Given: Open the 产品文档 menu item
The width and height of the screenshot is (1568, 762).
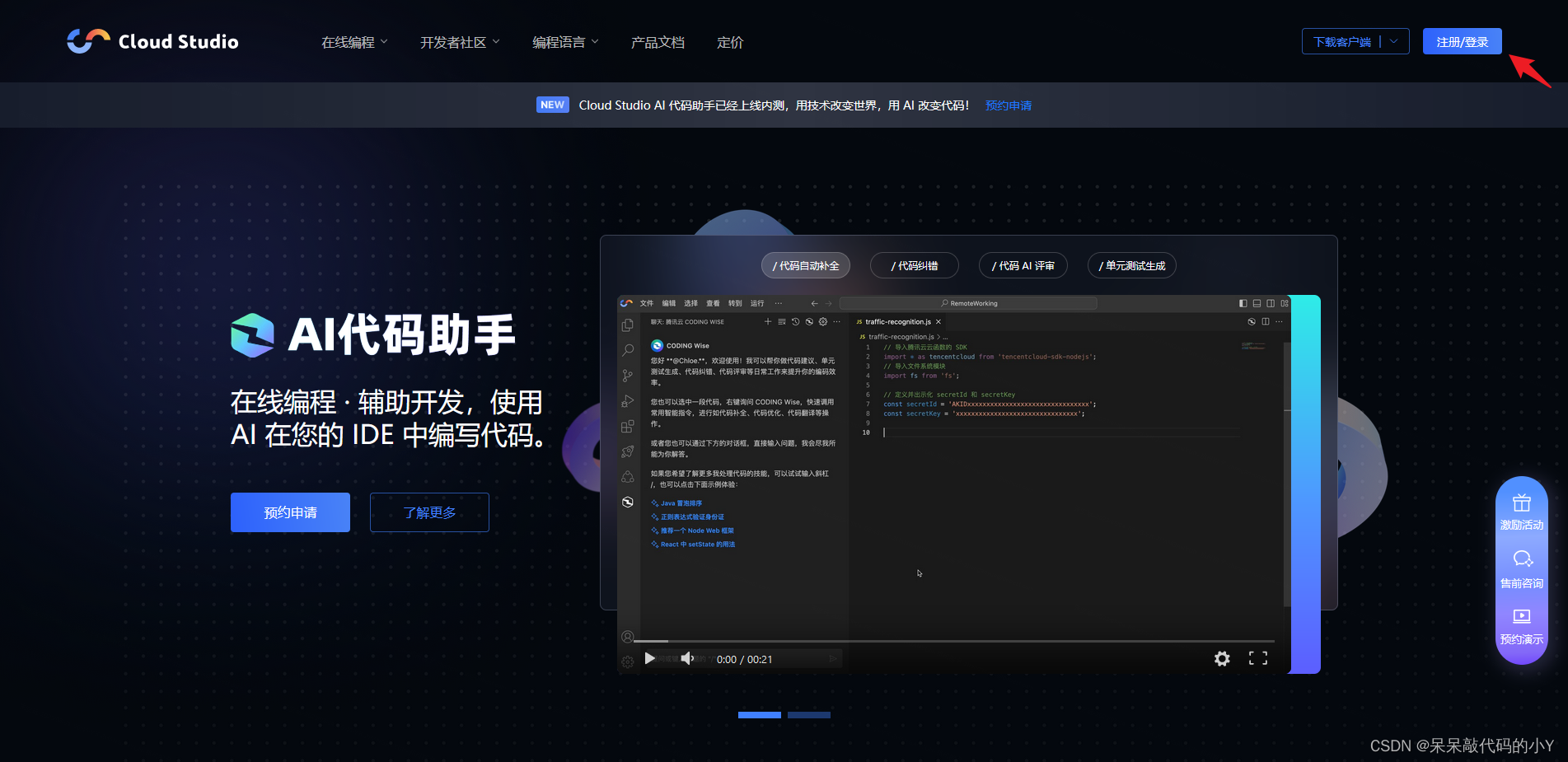Looking at the screenshot, I should tap(658, 42).
